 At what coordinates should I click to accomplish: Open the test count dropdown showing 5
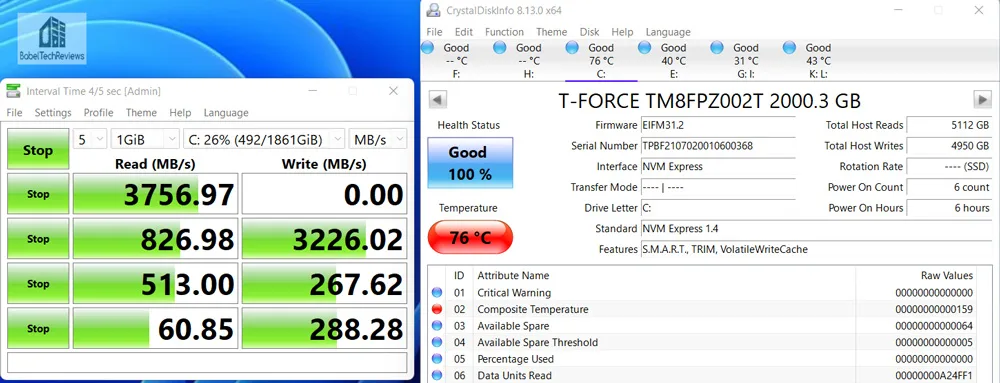point(89,139)
